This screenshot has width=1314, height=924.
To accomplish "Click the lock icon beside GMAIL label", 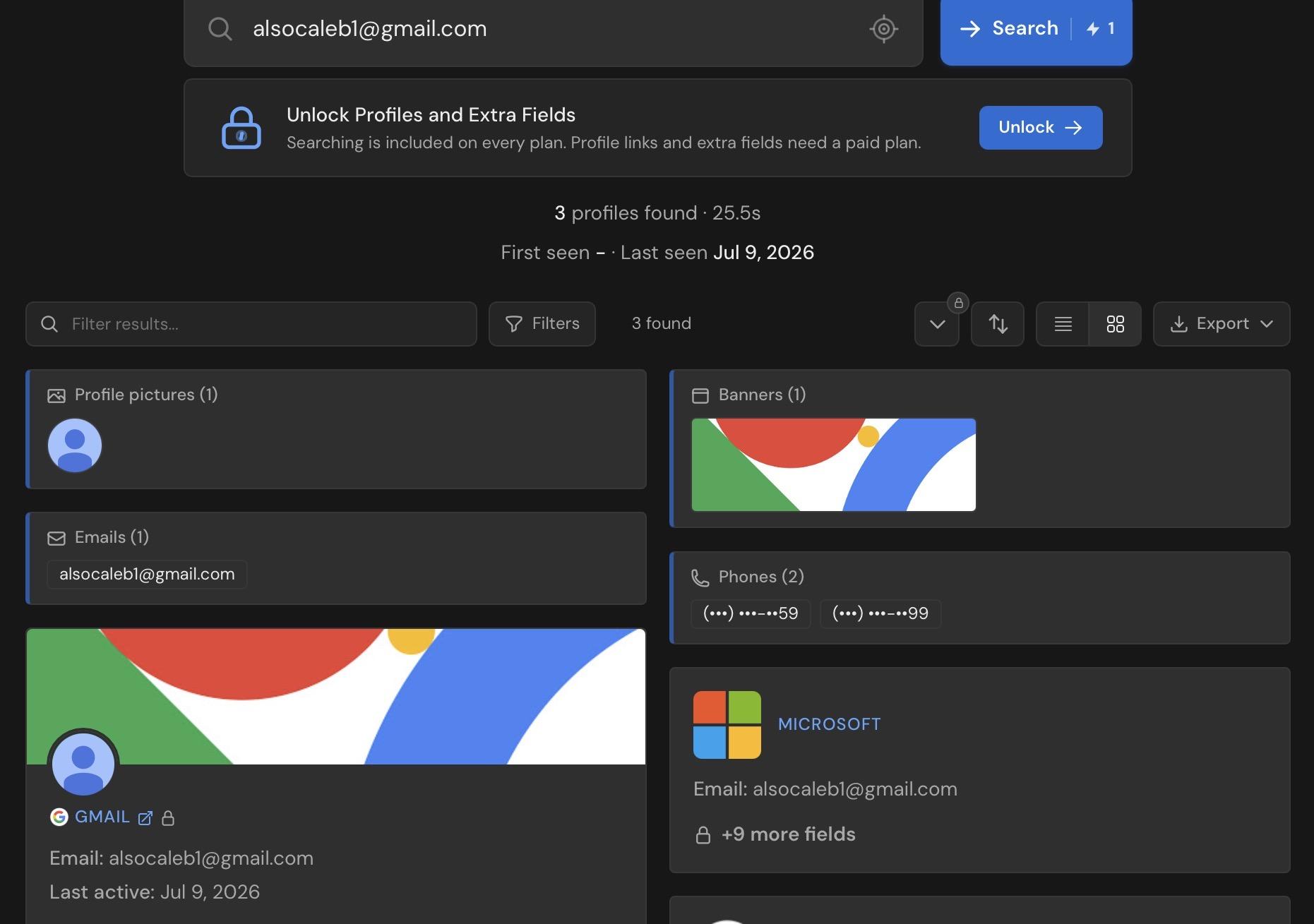I will pos(168,818).
